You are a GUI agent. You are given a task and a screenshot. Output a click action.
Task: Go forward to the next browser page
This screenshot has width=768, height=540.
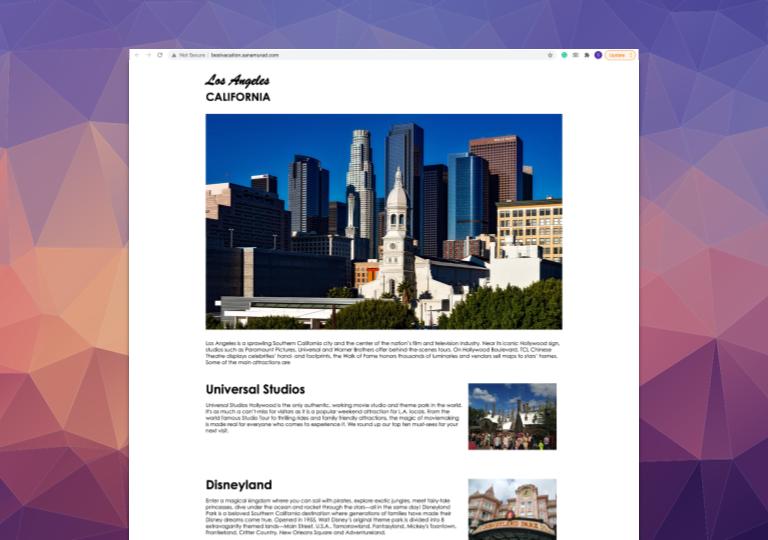(x=148, y=55)
